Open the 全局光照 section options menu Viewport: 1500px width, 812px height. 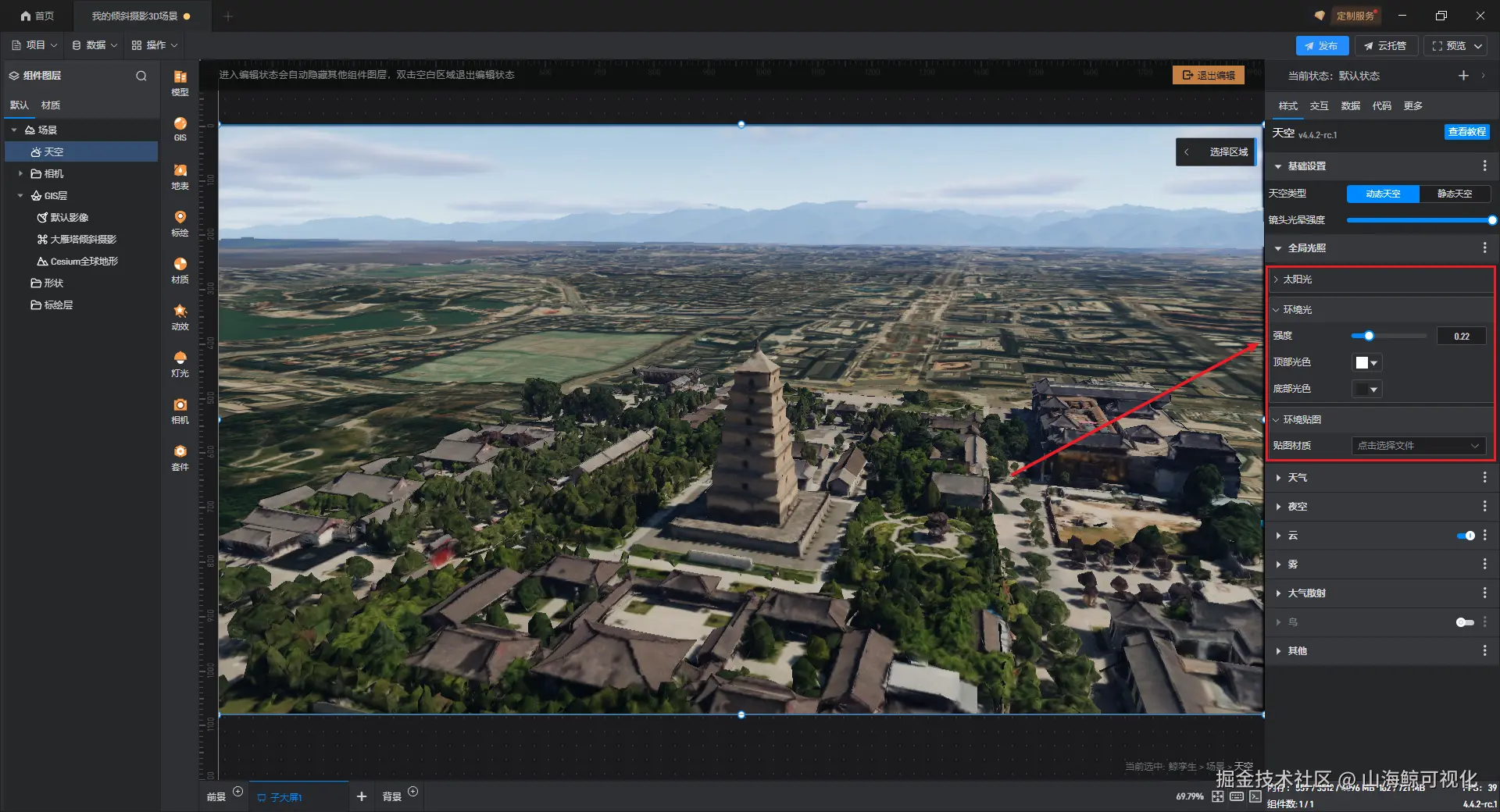tap(1484, 248)
